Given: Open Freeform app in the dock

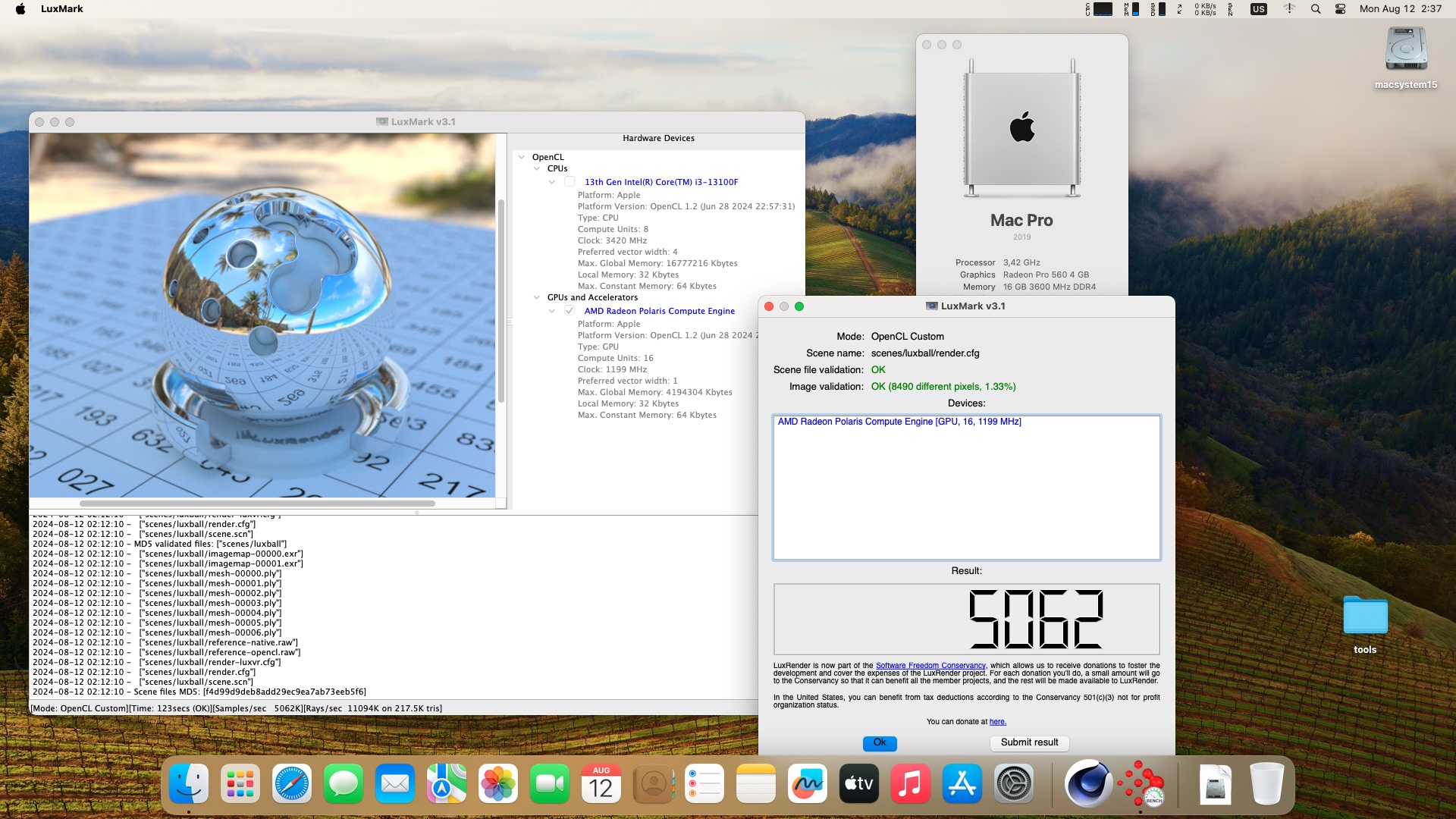Looking at the screenshot, I should click(x=808, y=783).
